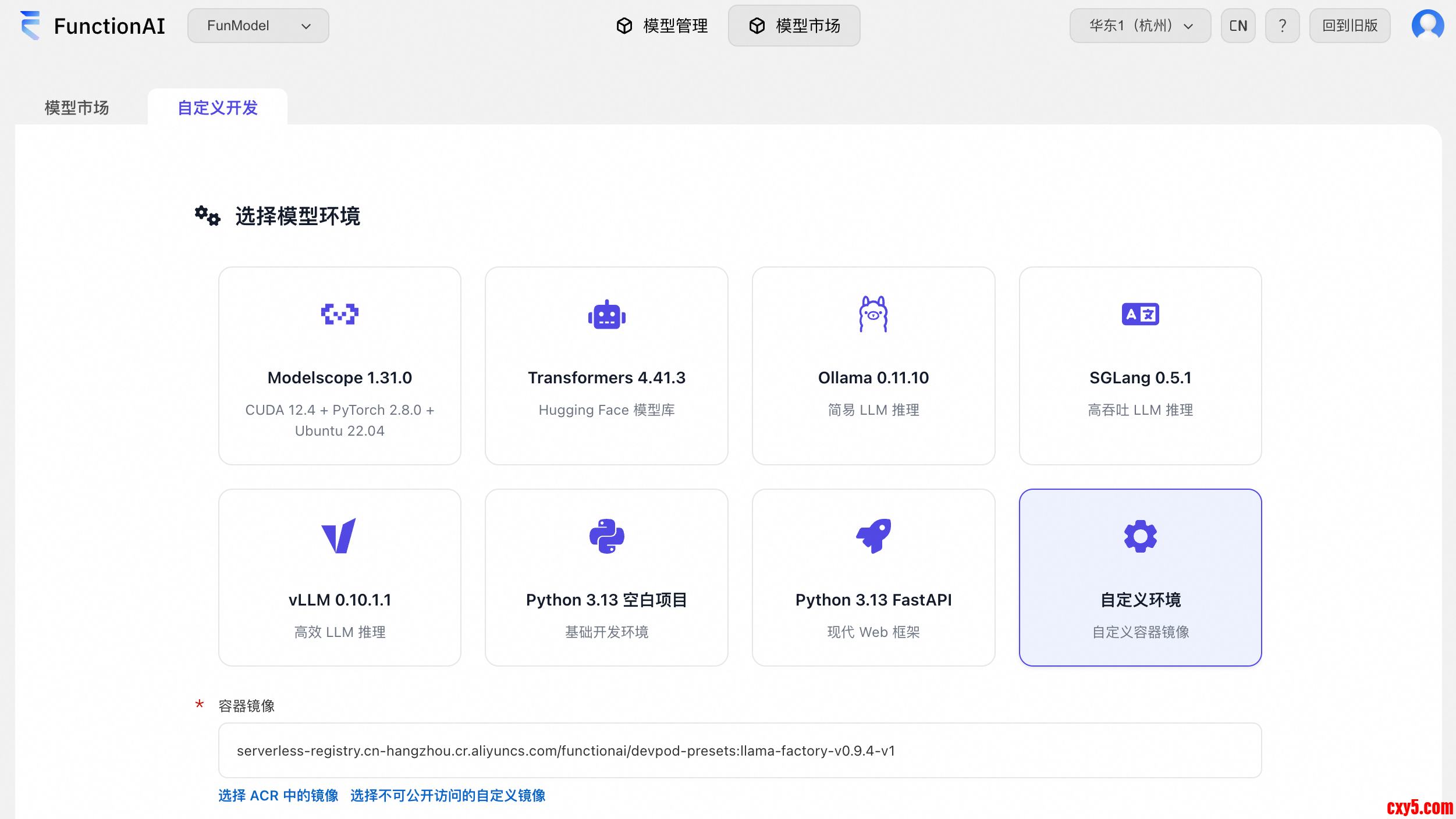Open the user avatar profile menu
This screenshot has width=1456, height=819.
pos(1427,26)
